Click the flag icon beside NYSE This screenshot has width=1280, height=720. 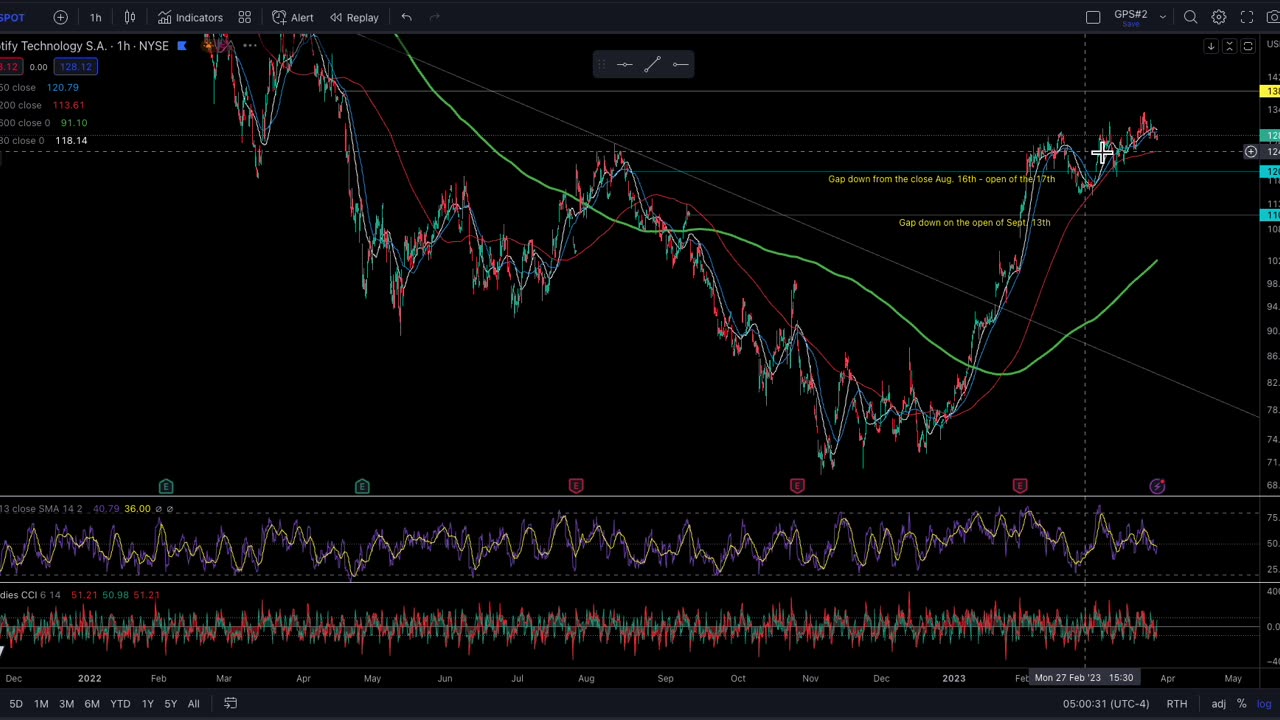click(x=182, y=46)
